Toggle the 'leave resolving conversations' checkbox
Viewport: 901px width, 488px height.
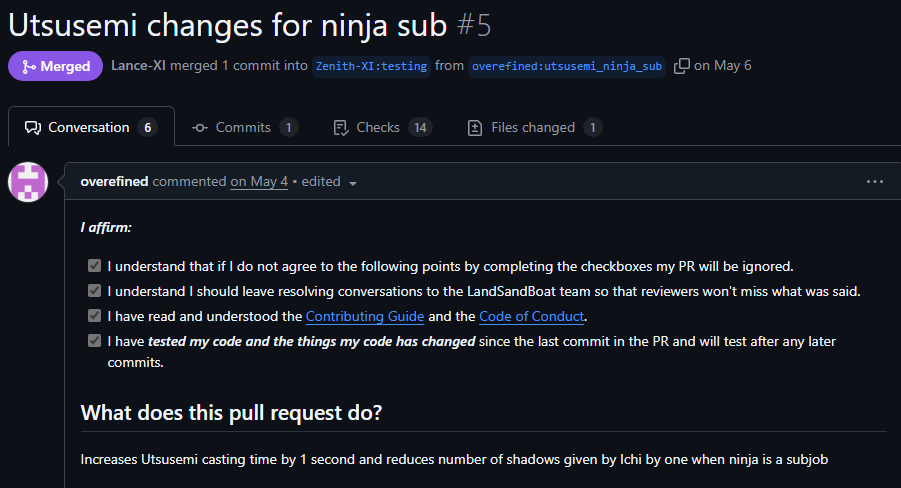(94, 291)
